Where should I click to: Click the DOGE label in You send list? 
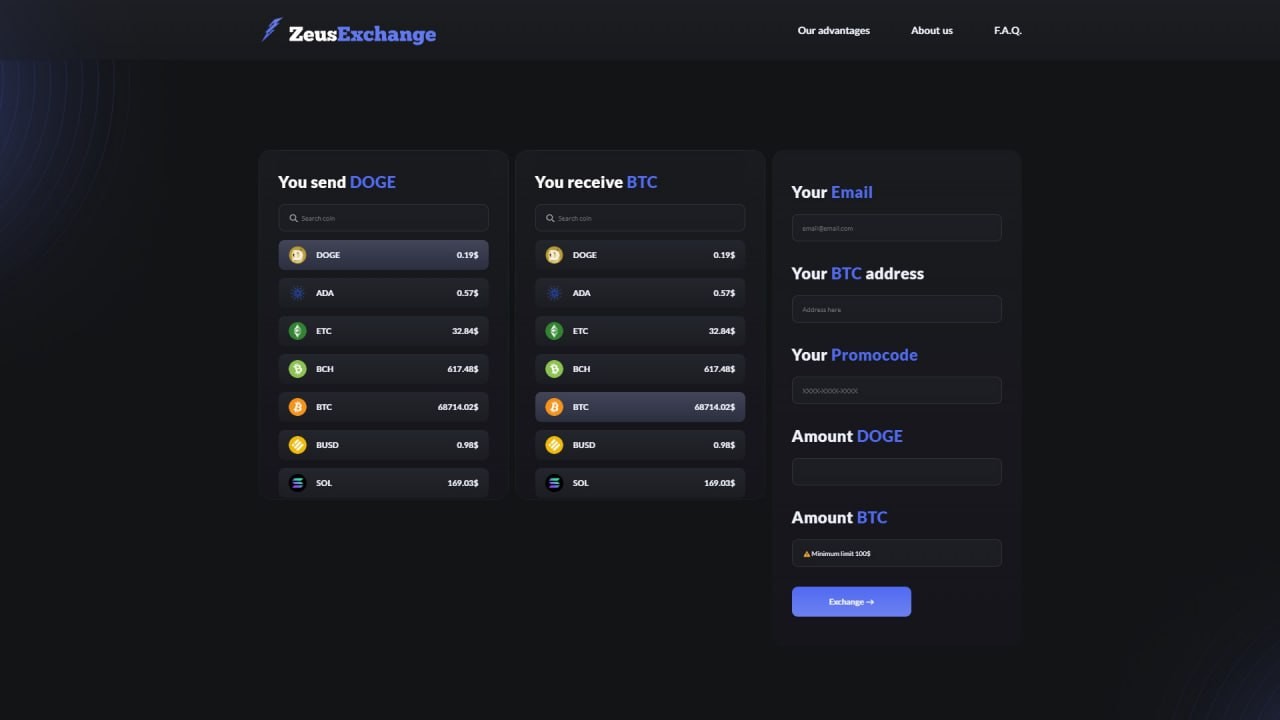[x=328, y=255]
